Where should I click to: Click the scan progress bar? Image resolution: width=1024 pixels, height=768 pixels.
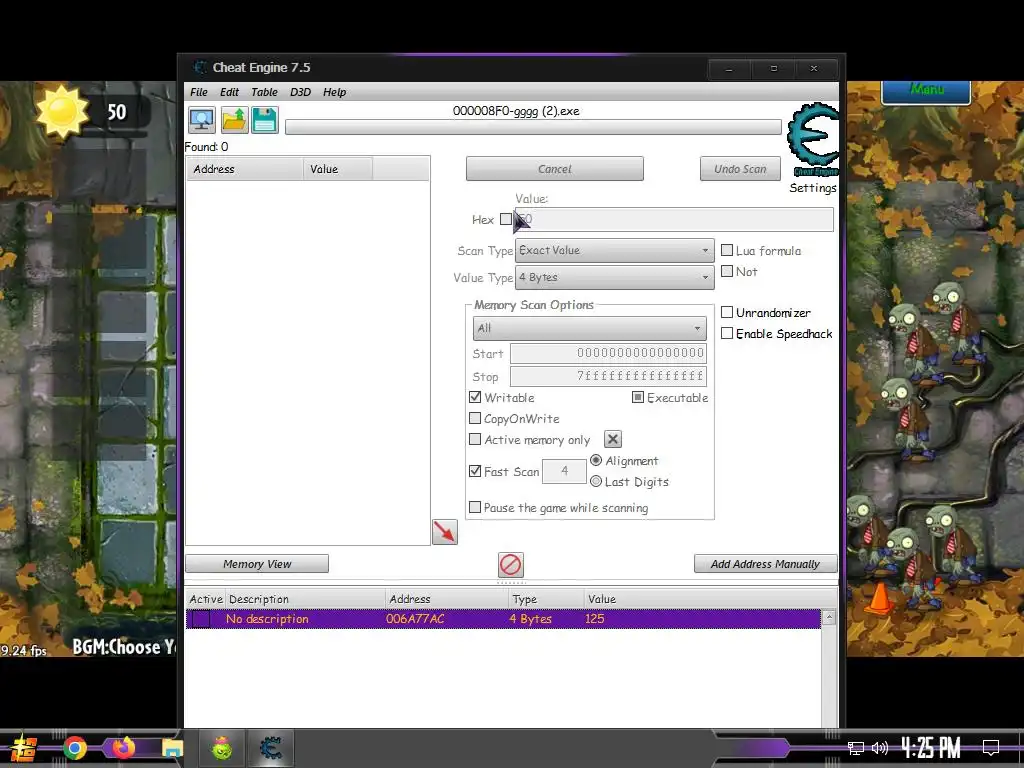tap(533, 127)
